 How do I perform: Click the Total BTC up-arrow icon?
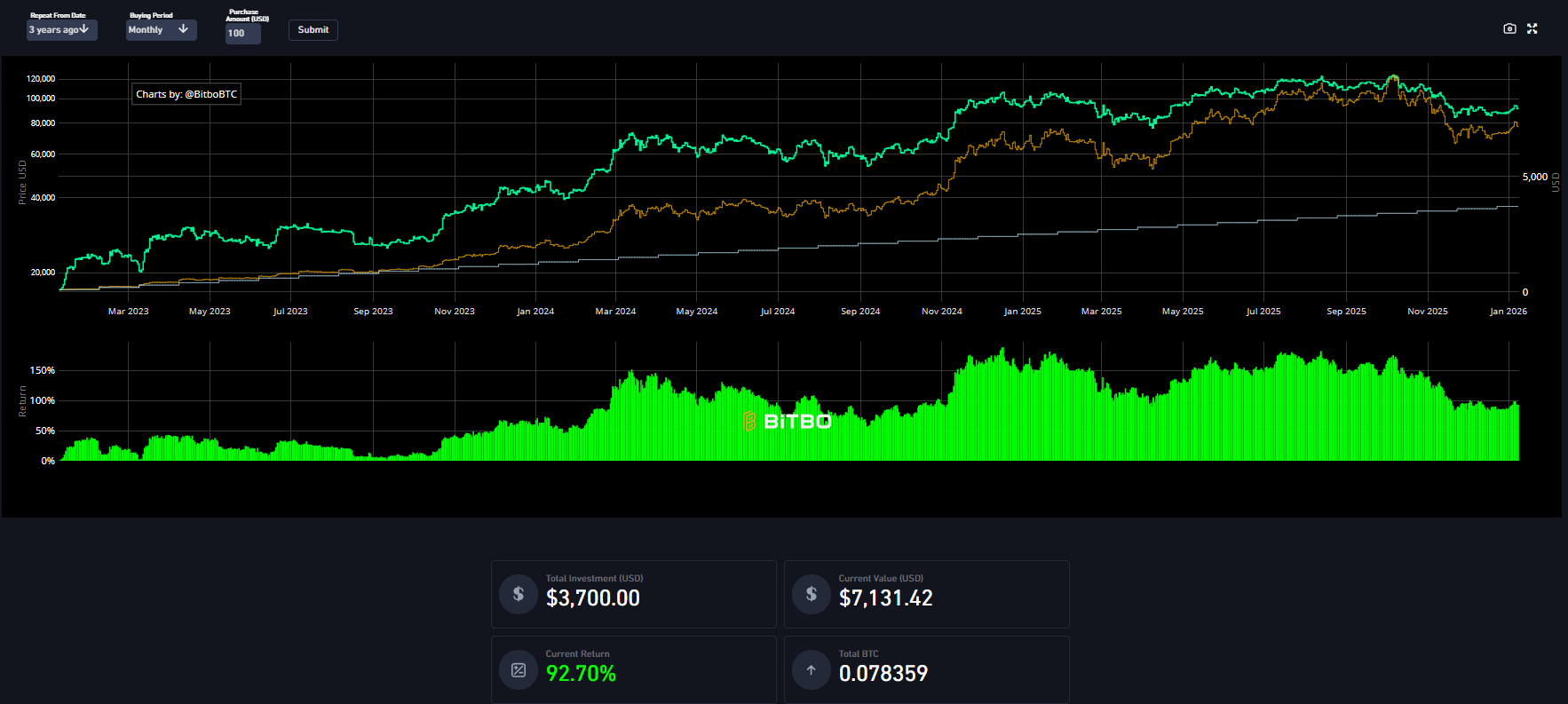point(811,670)
